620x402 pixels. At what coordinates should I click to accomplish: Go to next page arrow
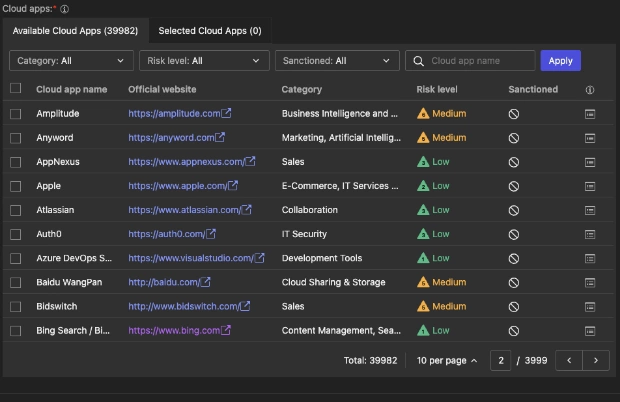596,360
